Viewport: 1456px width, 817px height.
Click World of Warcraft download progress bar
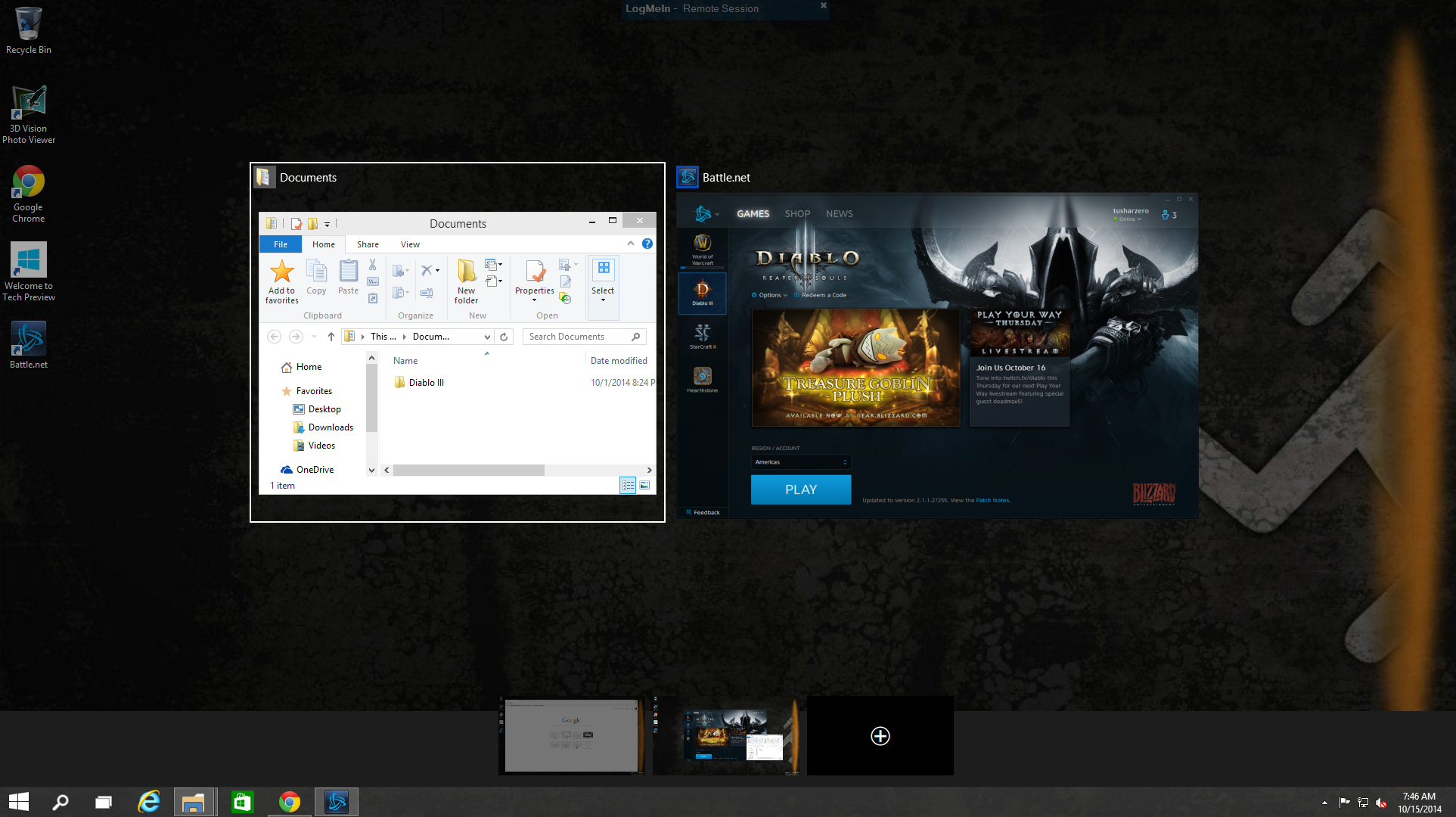point(703,268)
